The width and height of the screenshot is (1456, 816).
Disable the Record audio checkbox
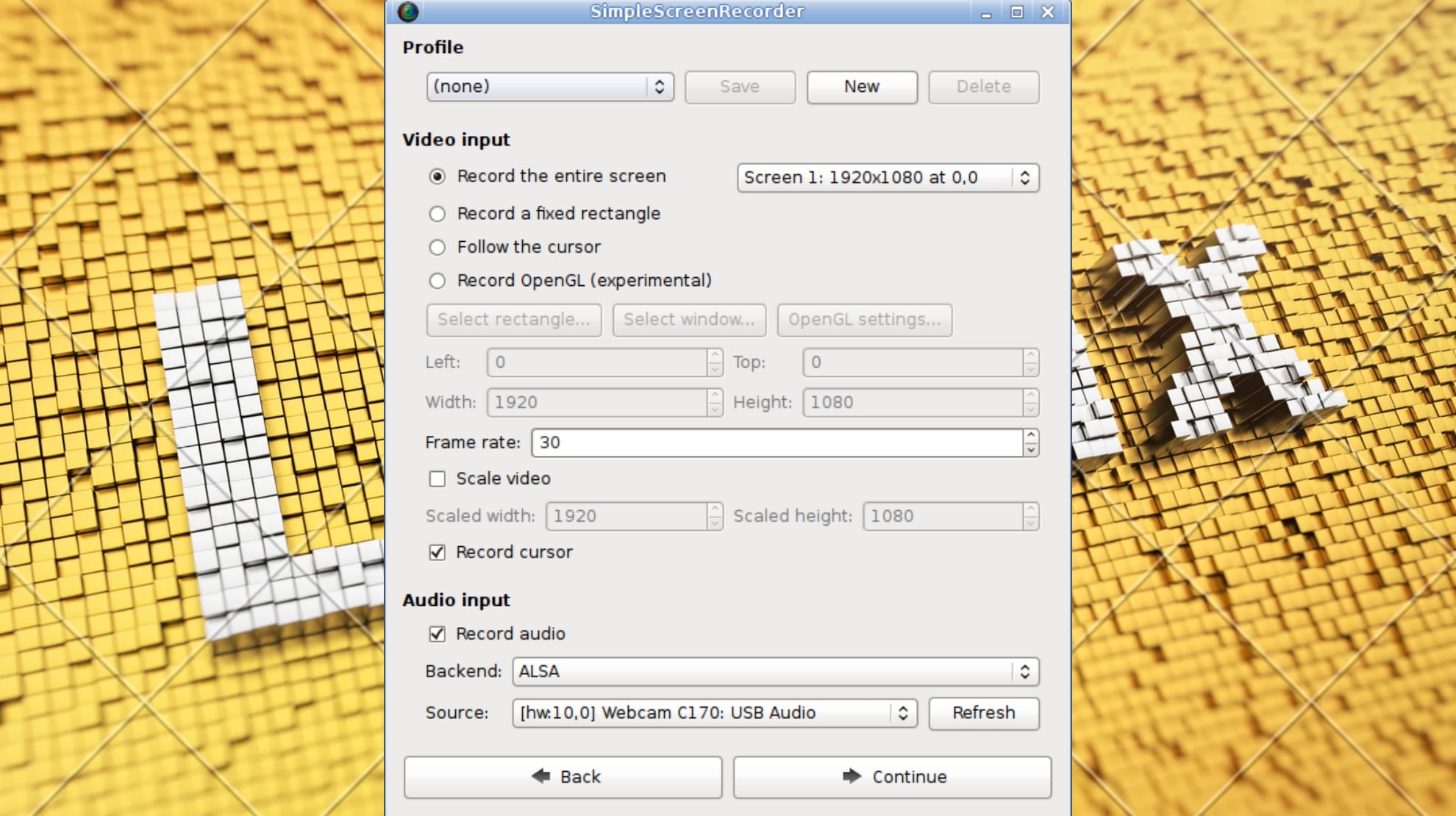tap(438, 634)
